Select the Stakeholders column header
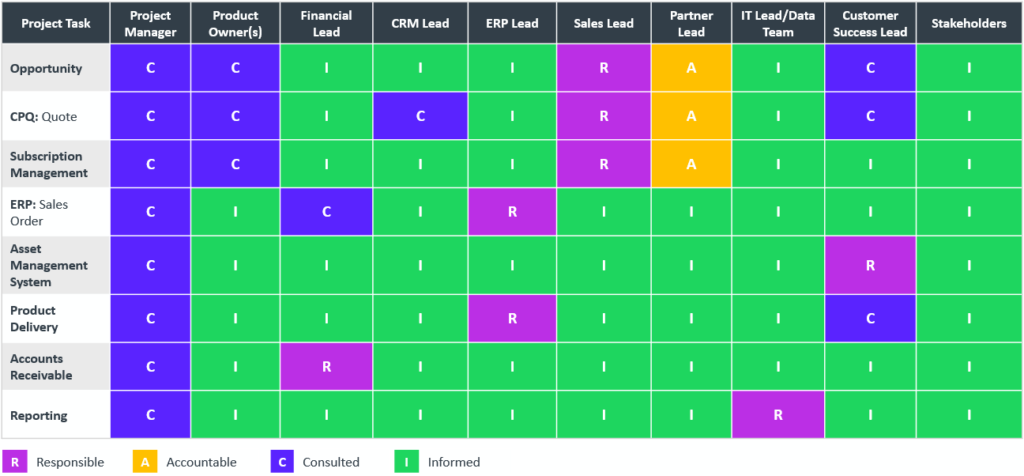1024x476 pixels. pos(968,24)
